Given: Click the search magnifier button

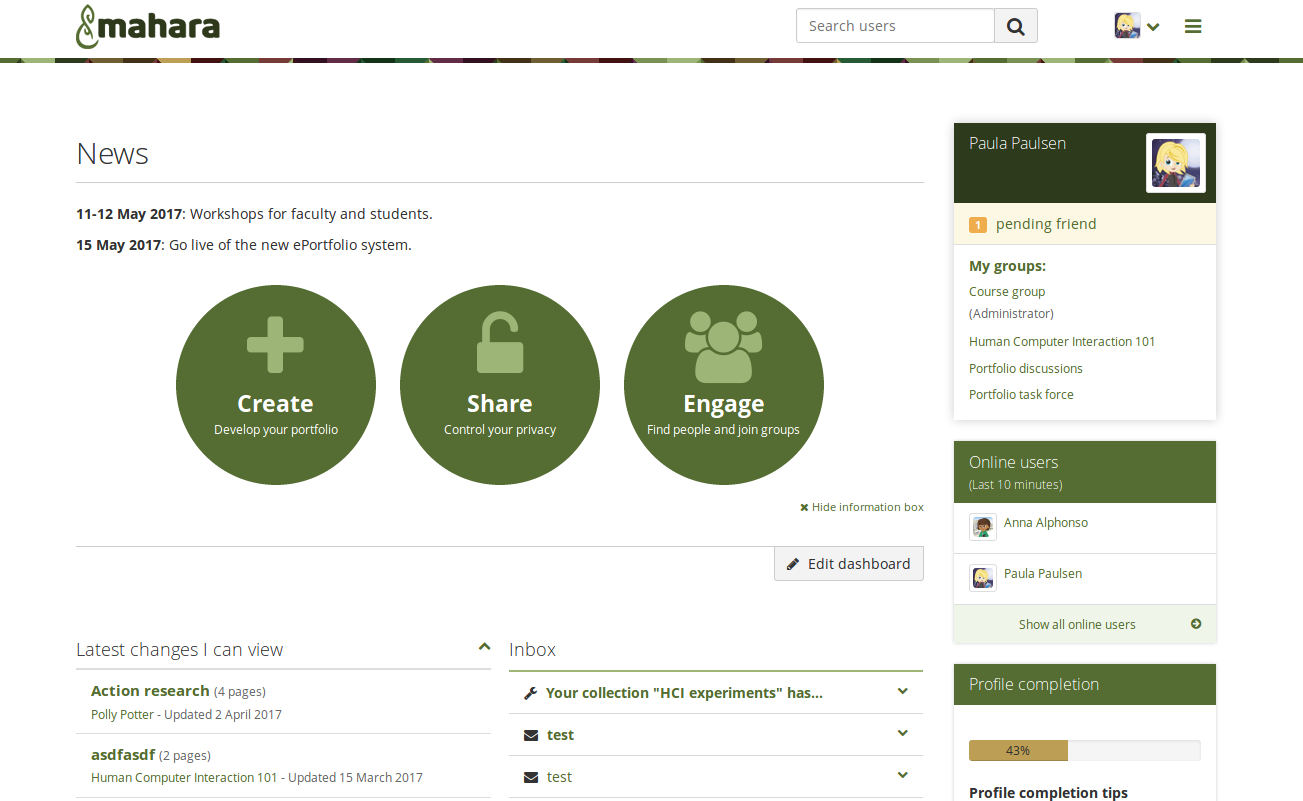Looking at the screenshot, I should (1016, 26).
